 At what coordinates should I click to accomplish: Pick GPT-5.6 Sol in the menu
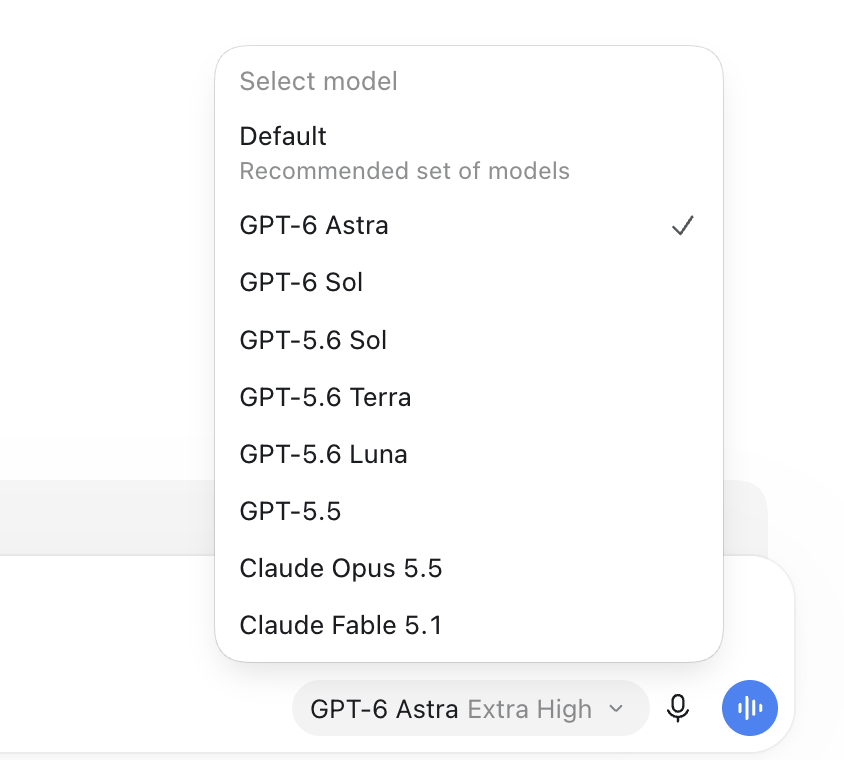click(x=468, y=340)
